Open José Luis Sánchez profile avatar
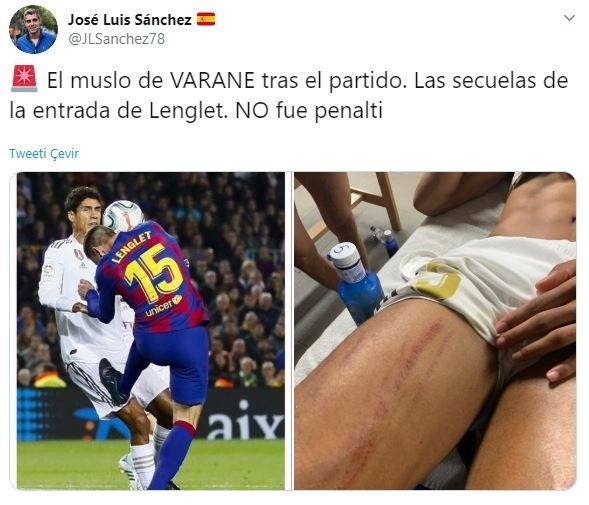 [33, 30]
